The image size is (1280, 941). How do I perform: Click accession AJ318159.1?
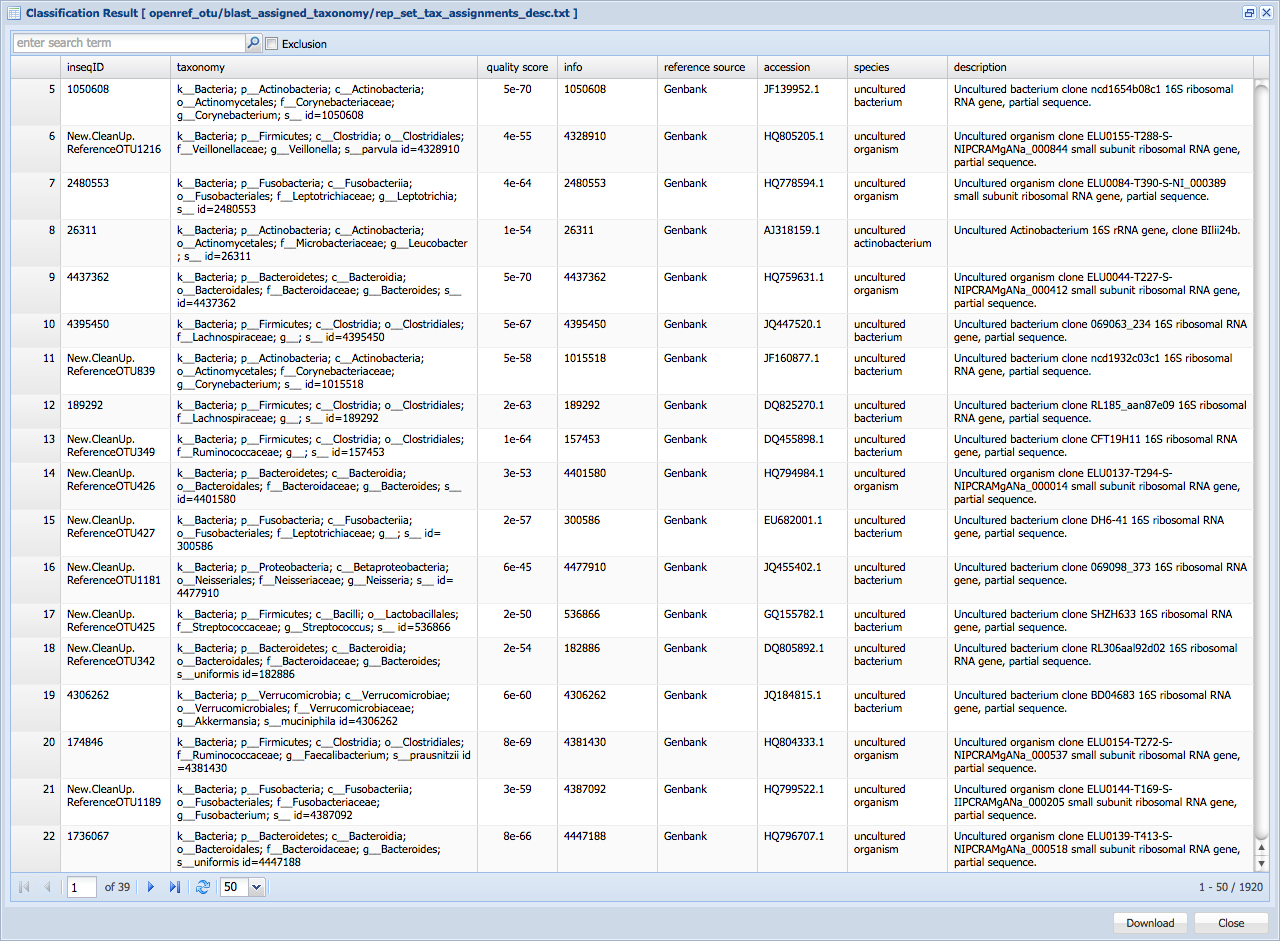click(791, 230)
